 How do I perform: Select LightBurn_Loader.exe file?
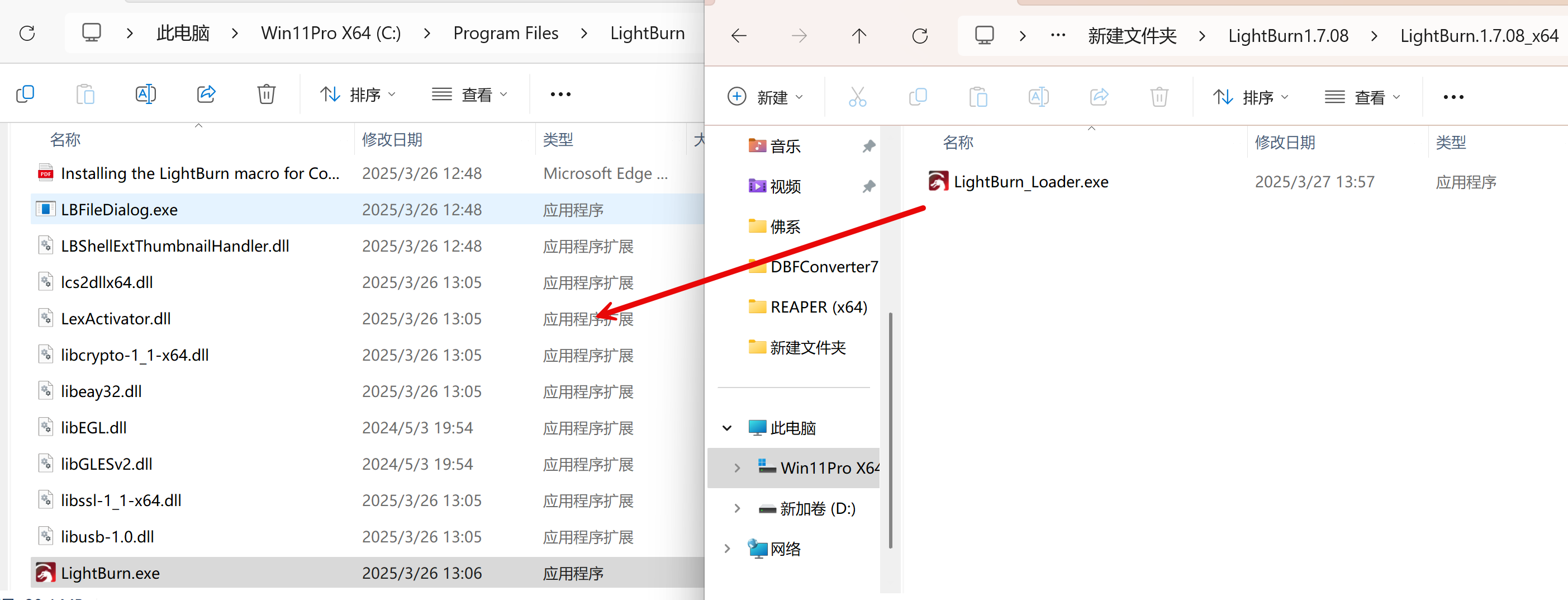coord(1030,182)
